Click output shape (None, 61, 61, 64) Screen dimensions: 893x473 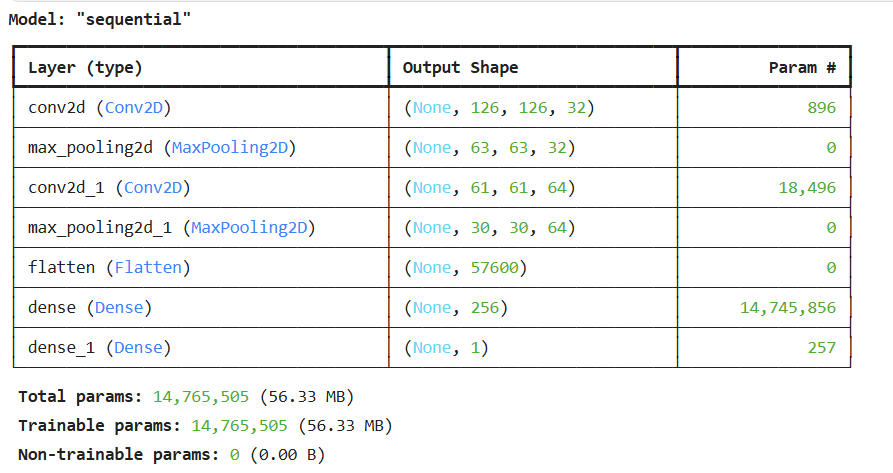click(489, 188)
